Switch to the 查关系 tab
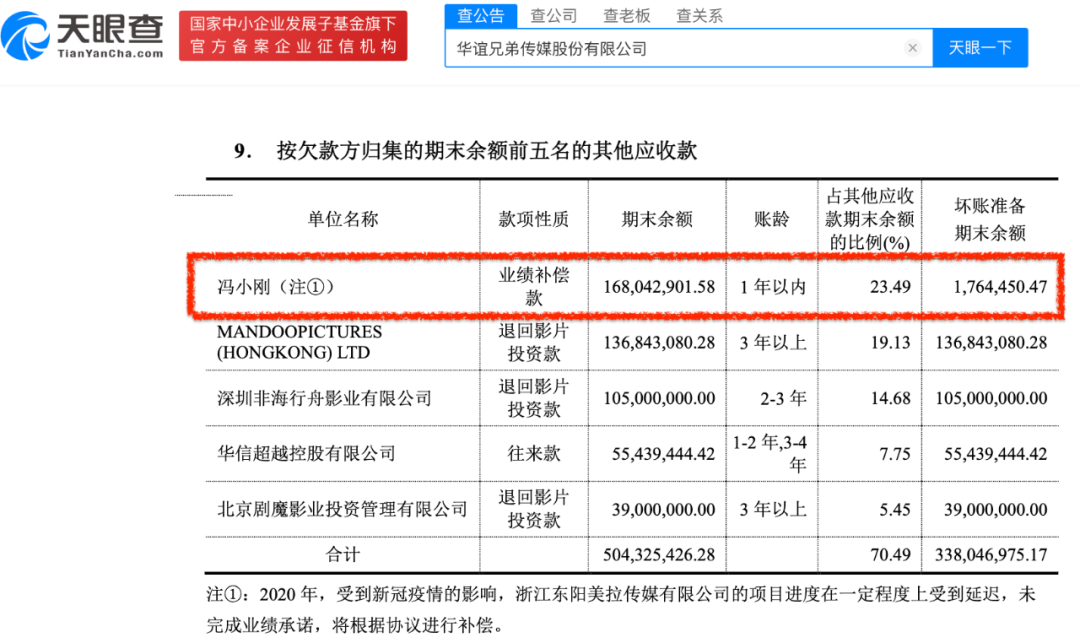1080x643 pixels. click(699, 15)
